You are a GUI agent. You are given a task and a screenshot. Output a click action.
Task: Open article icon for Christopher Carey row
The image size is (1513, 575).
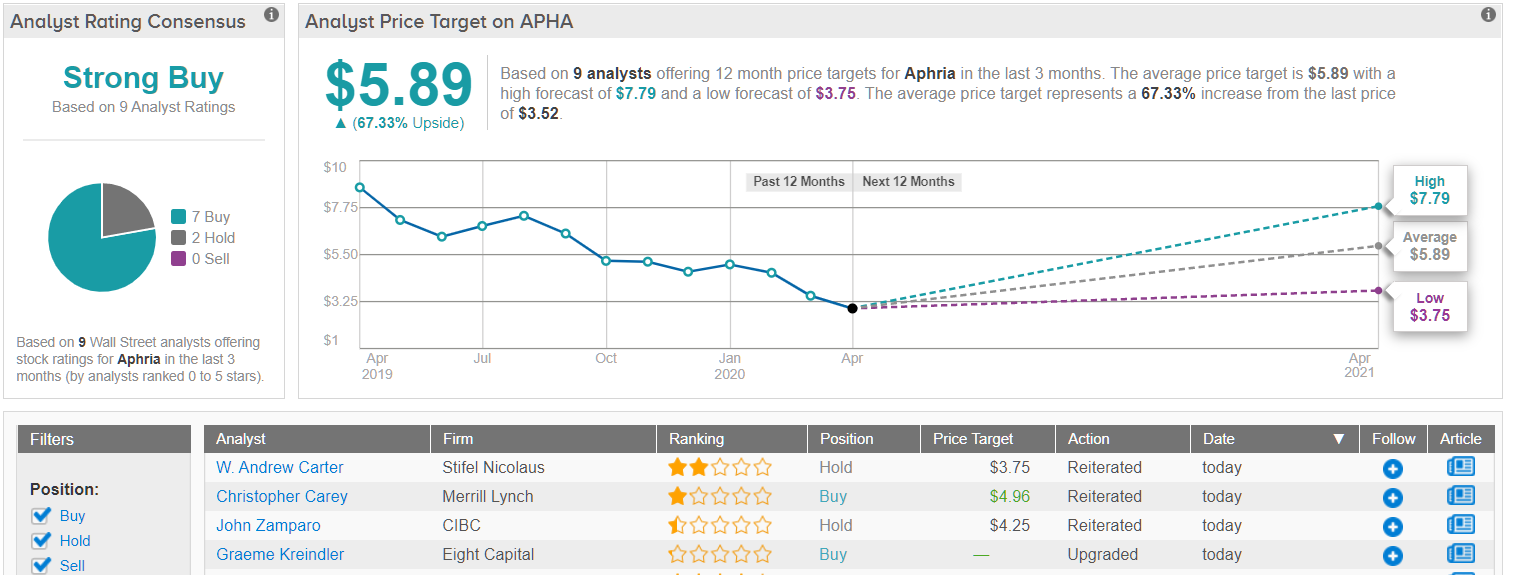pyautogui.click(x=1460, y=496)
